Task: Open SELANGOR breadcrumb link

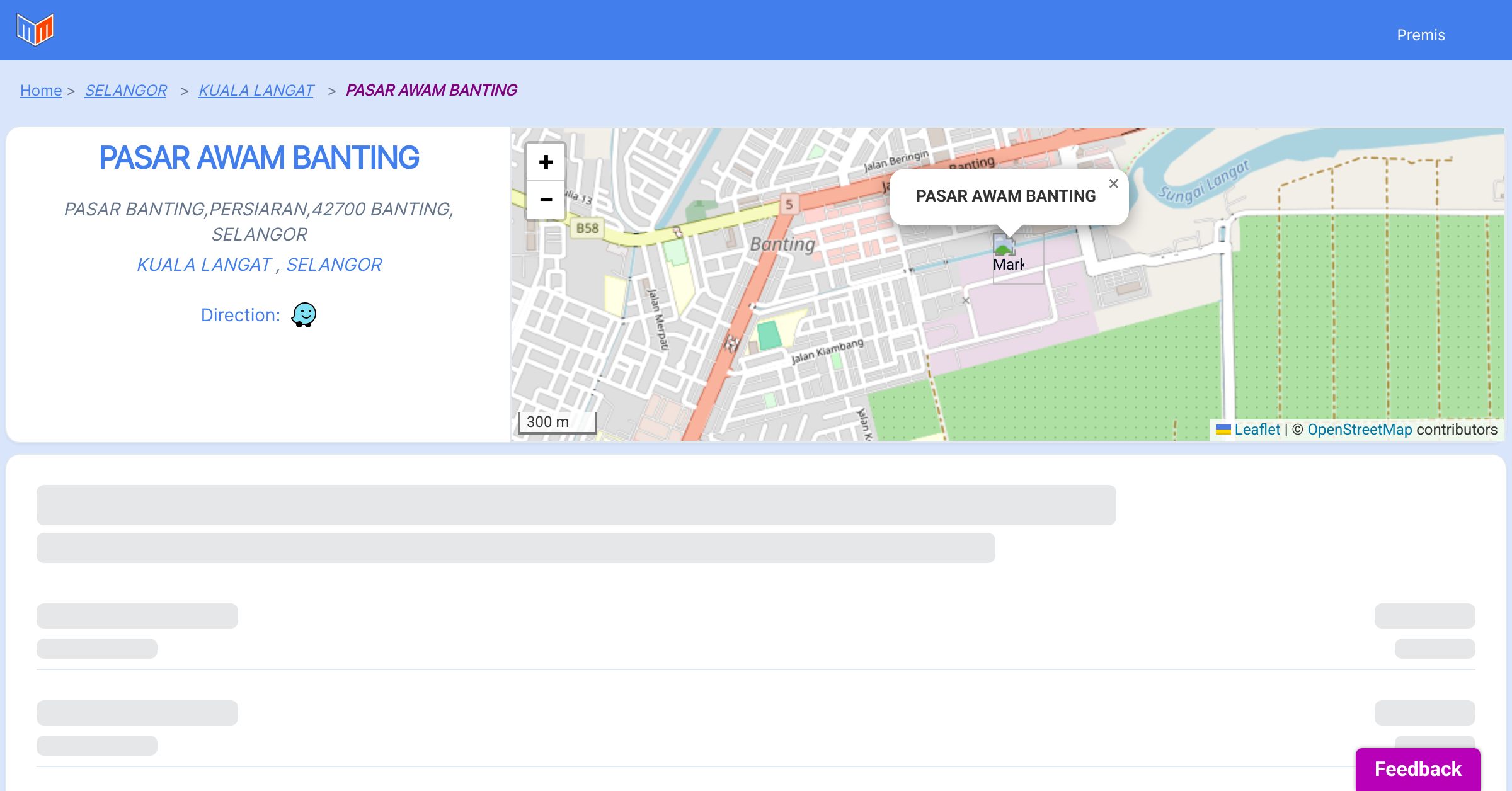Action: pyautogui.click(x=125, y=91)
